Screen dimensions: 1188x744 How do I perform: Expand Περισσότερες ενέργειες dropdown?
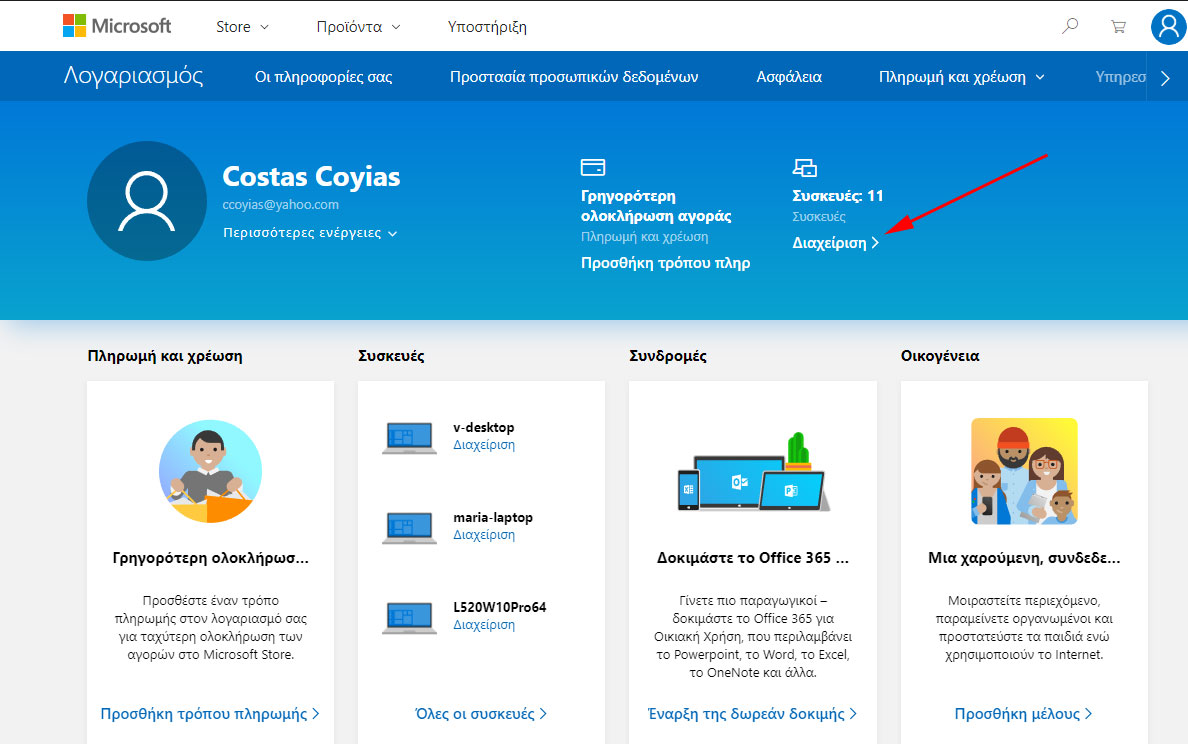[310, 233]
